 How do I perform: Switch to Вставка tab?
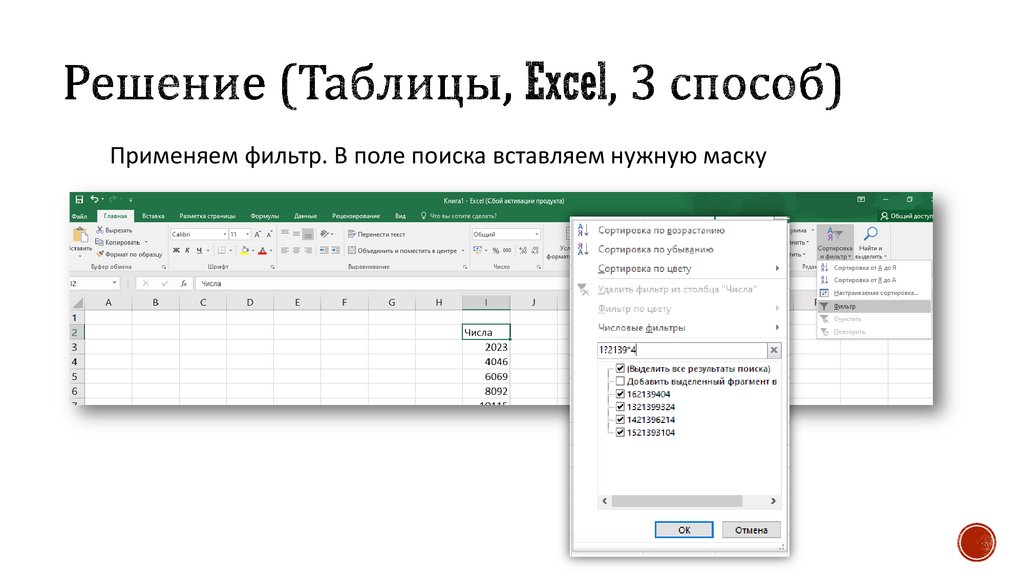point(153,216)
